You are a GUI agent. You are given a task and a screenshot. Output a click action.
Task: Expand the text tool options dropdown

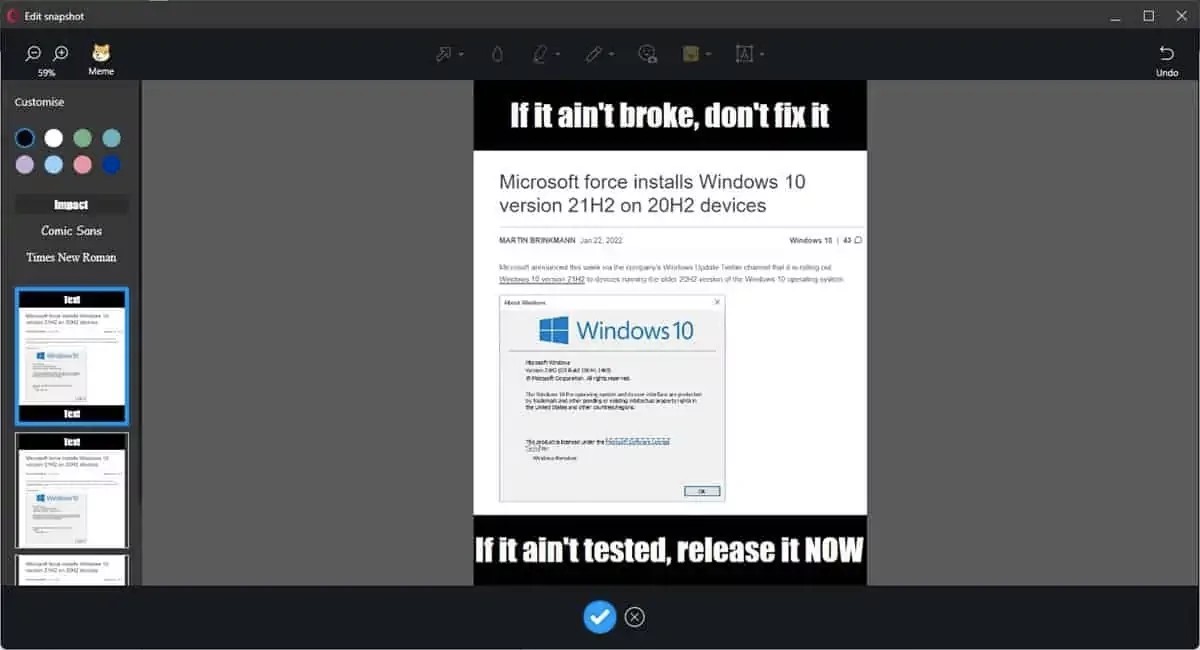(x=762, y=54)
